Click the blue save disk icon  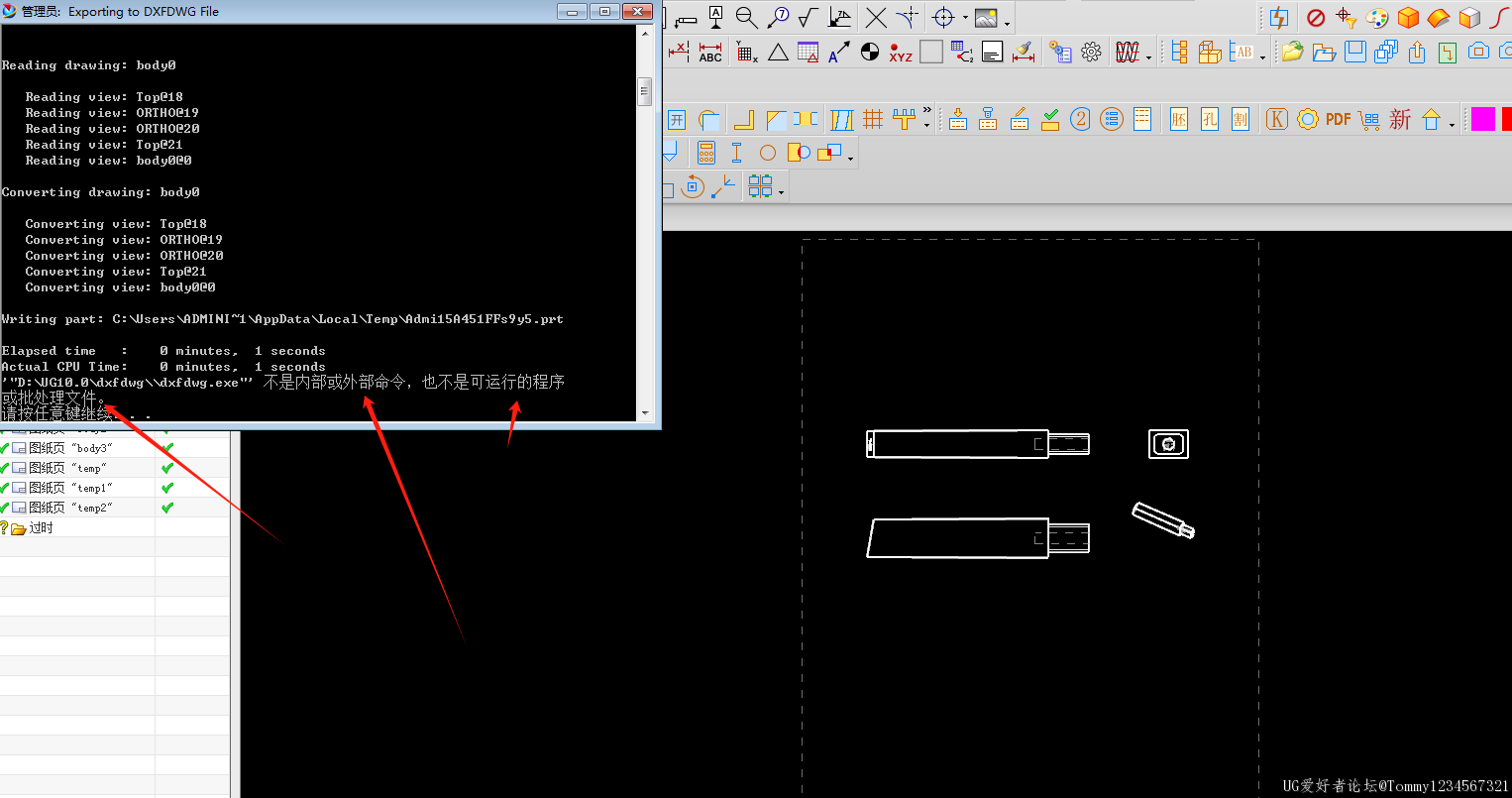(1355, 52)
